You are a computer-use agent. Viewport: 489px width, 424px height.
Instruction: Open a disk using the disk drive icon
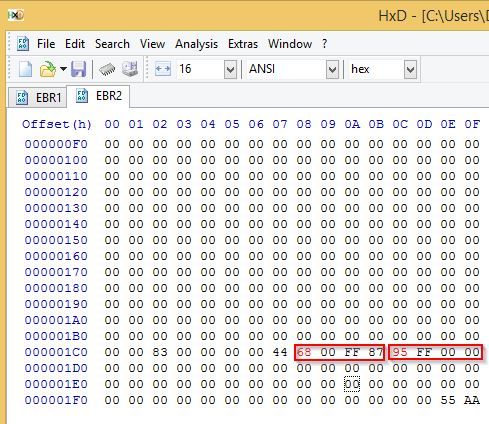click(130, 69)
